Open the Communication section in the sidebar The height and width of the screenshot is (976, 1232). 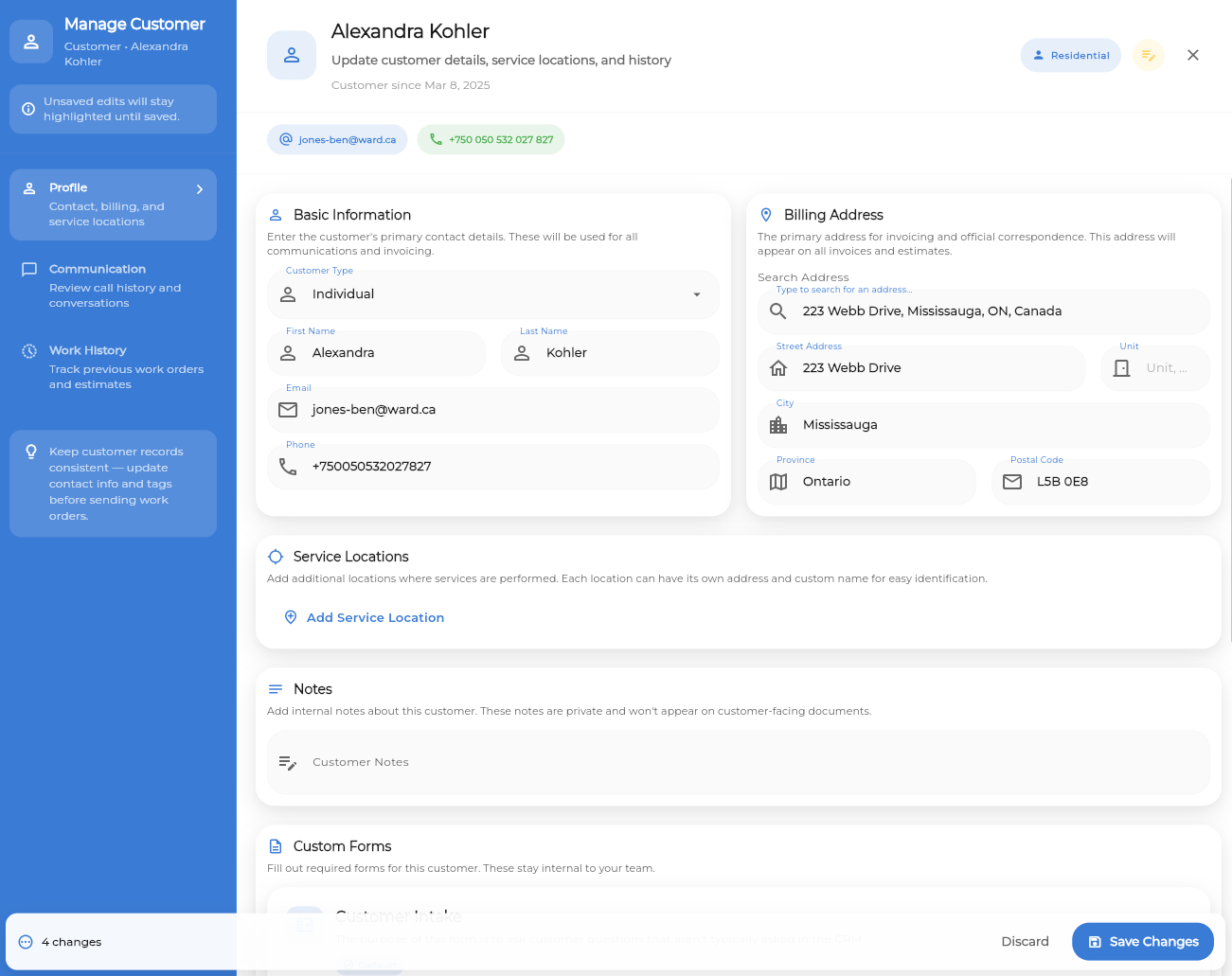coord(113,285)
